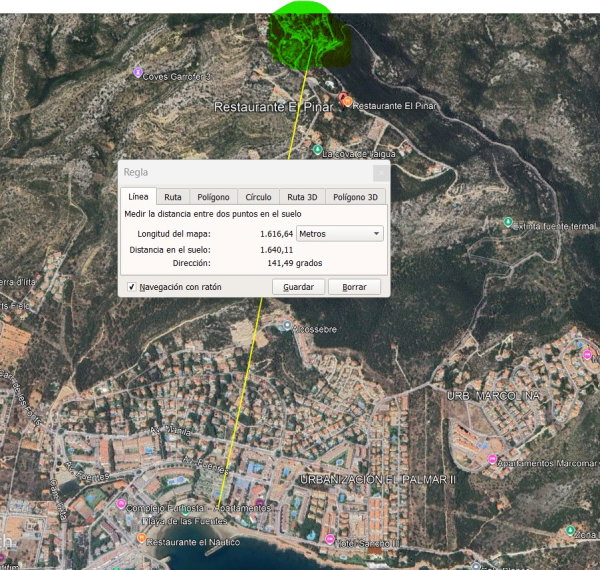Click the La cova de l'aigua marker

(317, 150)
